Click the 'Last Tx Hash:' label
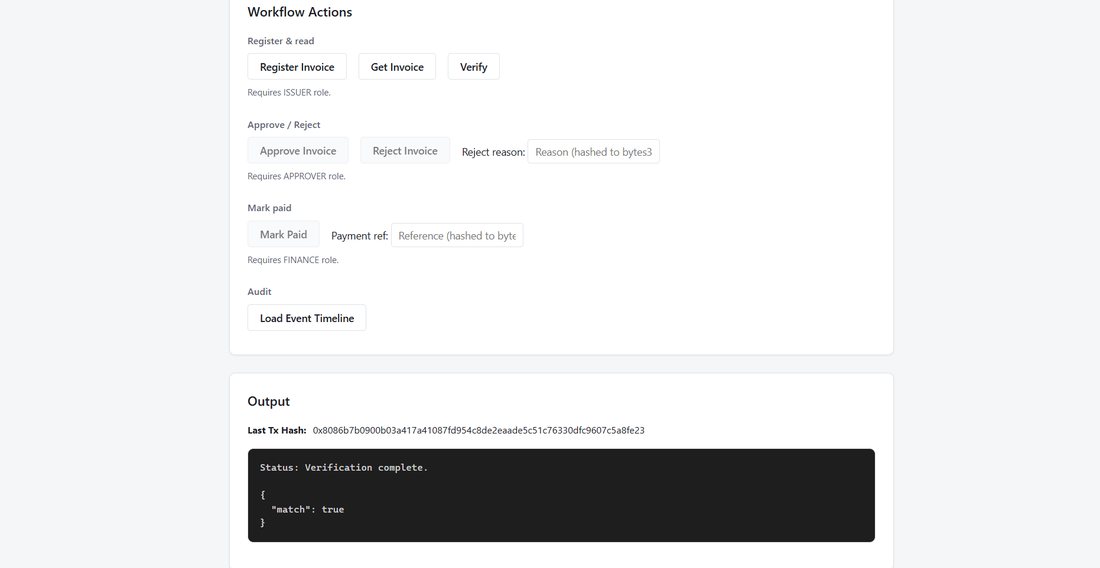1100x568 pixels. point(277,431)
